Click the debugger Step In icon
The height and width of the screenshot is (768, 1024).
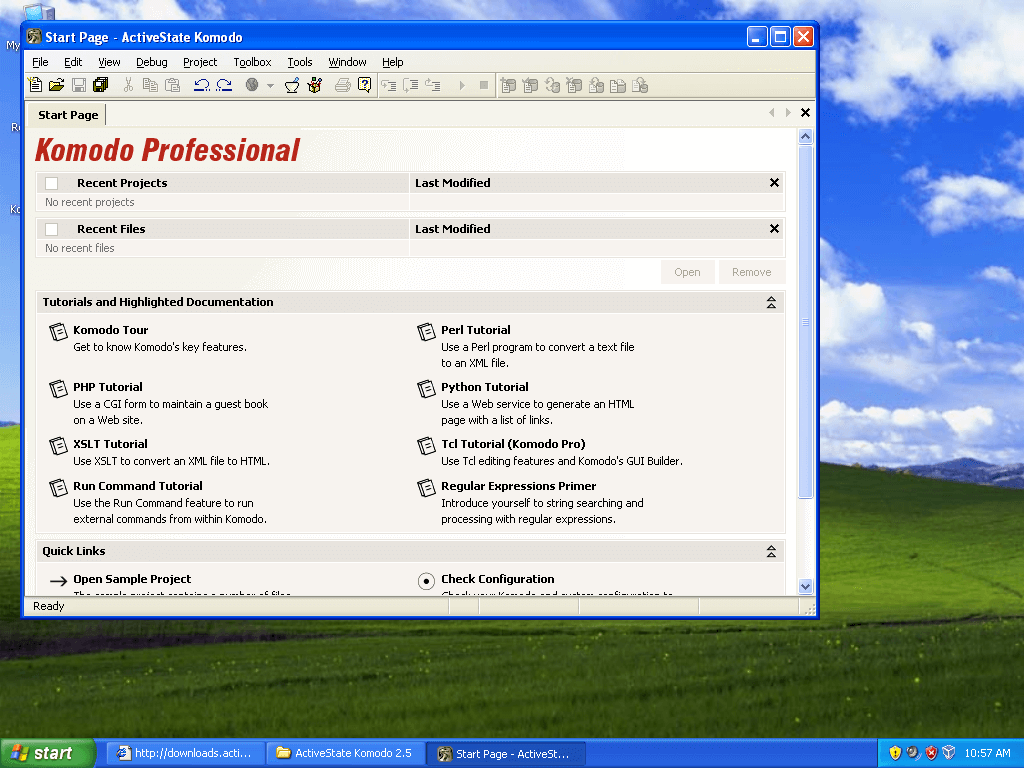pyautogui.click(x=389, y=85)
